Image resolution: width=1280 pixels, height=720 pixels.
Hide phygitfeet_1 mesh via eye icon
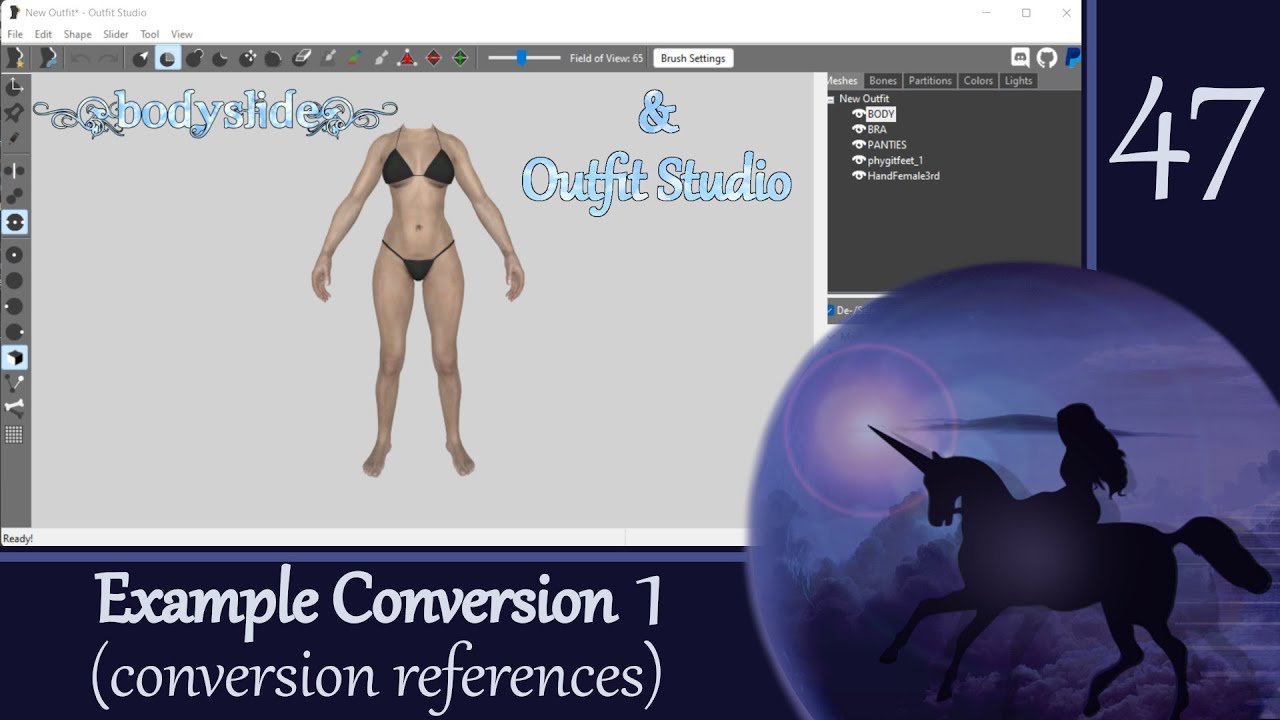click(858, 160)
